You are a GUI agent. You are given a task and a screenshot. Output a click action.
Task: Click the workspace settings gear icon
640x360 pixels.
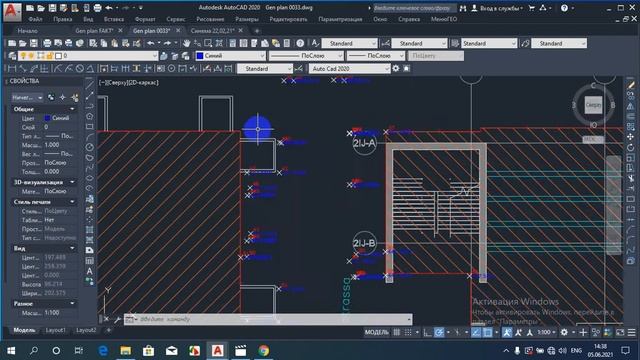[396, 69]
